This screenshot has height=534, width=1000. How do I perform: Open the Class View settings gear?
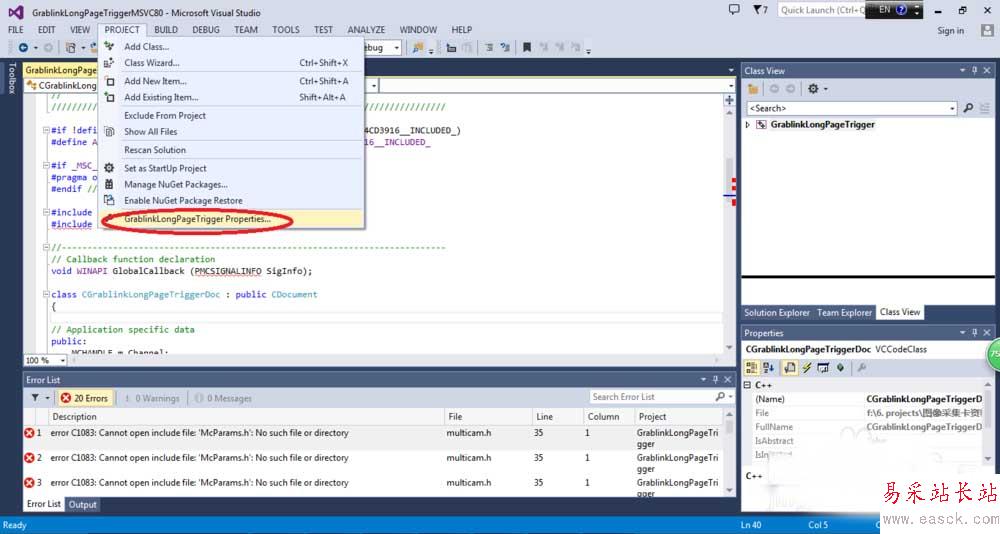pos(813,89)
